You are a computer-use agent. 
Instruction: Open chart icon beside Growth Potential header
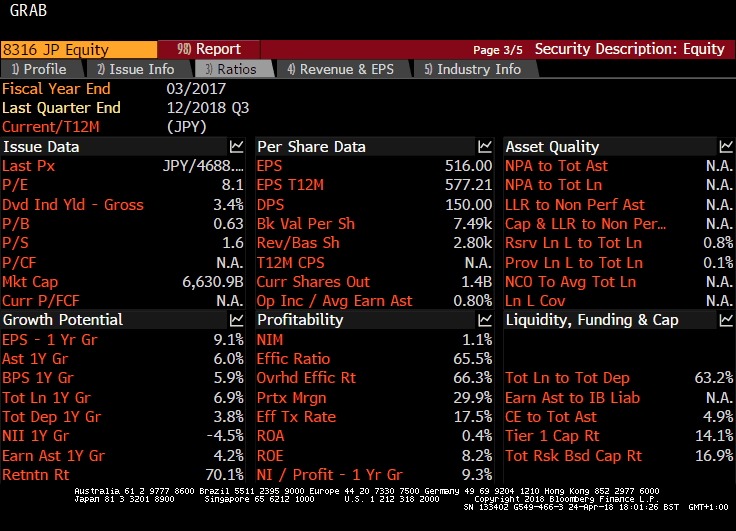coord(236,320)
